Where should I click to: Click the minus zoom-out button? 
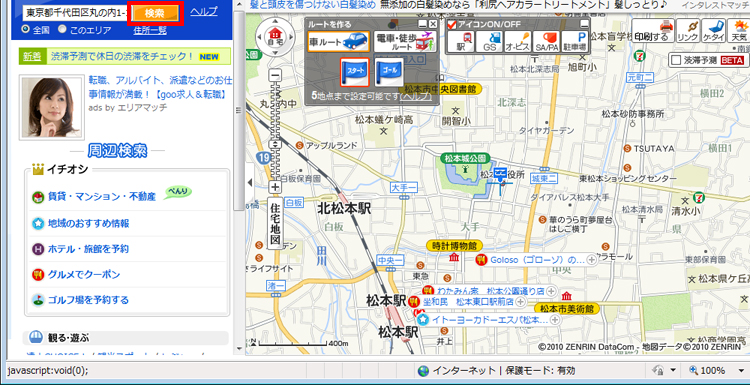[x=276, y=75]
